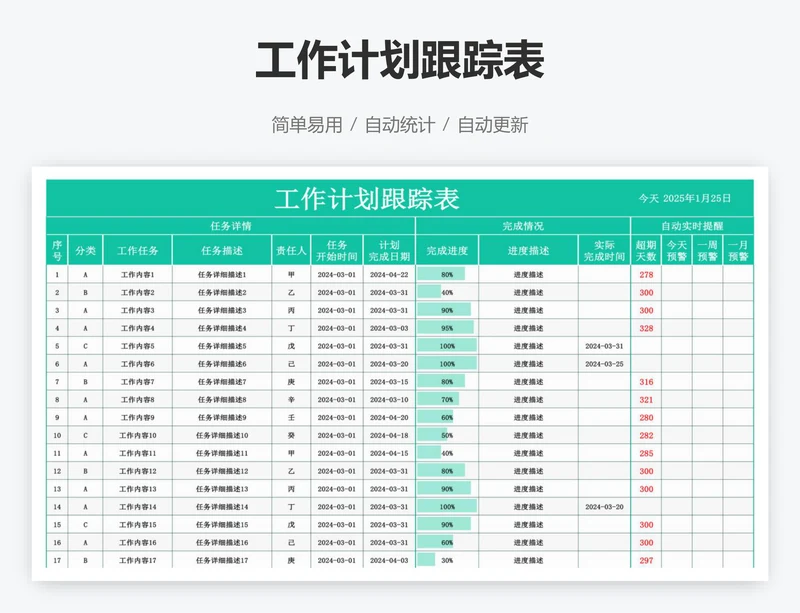Image resolution: width=800 pixels, height=613 pixels.
Task: Click the 工作内容17 cell
Action: pyautogui.click(x=138, y=560)
